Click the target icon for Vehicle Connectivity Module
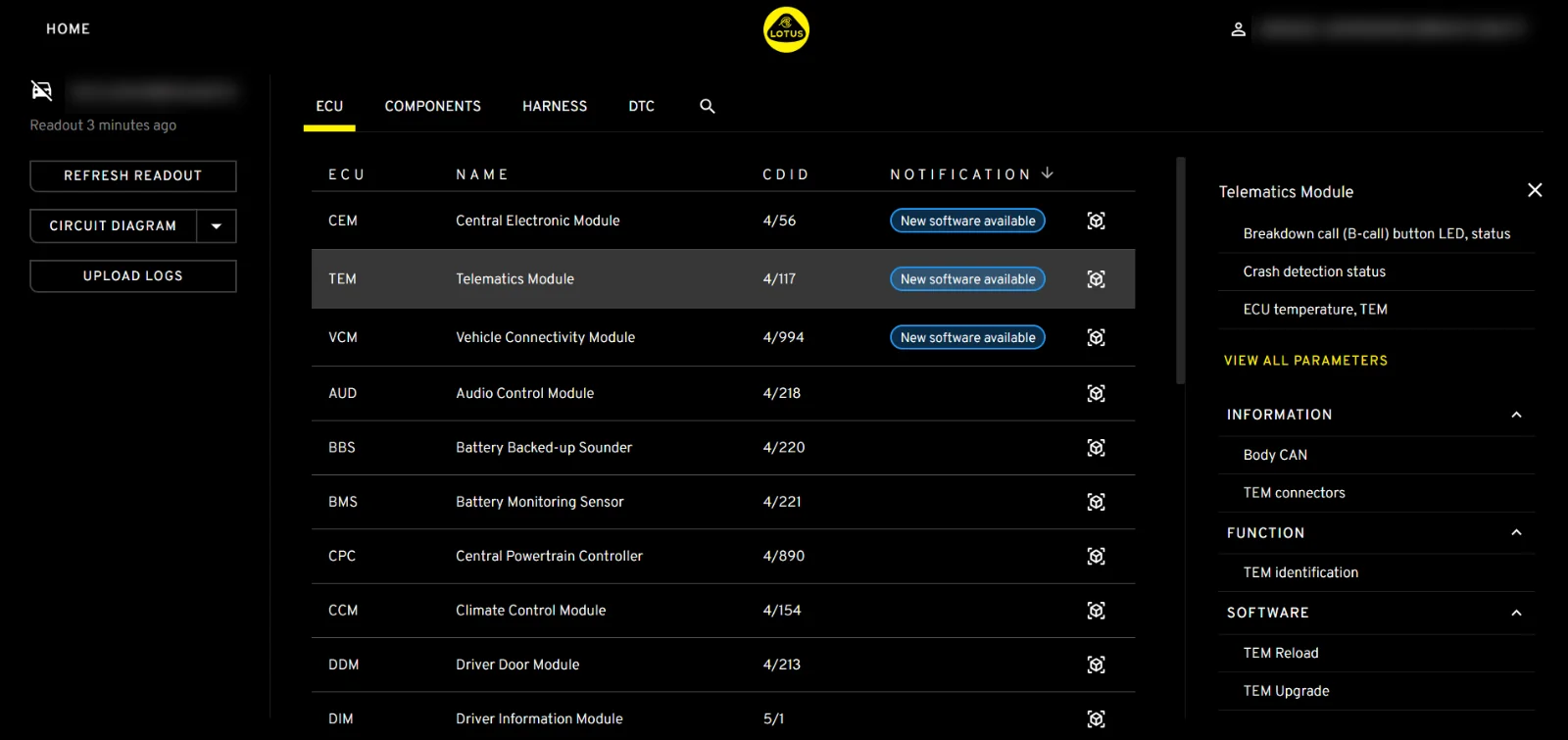Image resolution: width=1568 pixels, height=740 pixels. point(1096,338)
